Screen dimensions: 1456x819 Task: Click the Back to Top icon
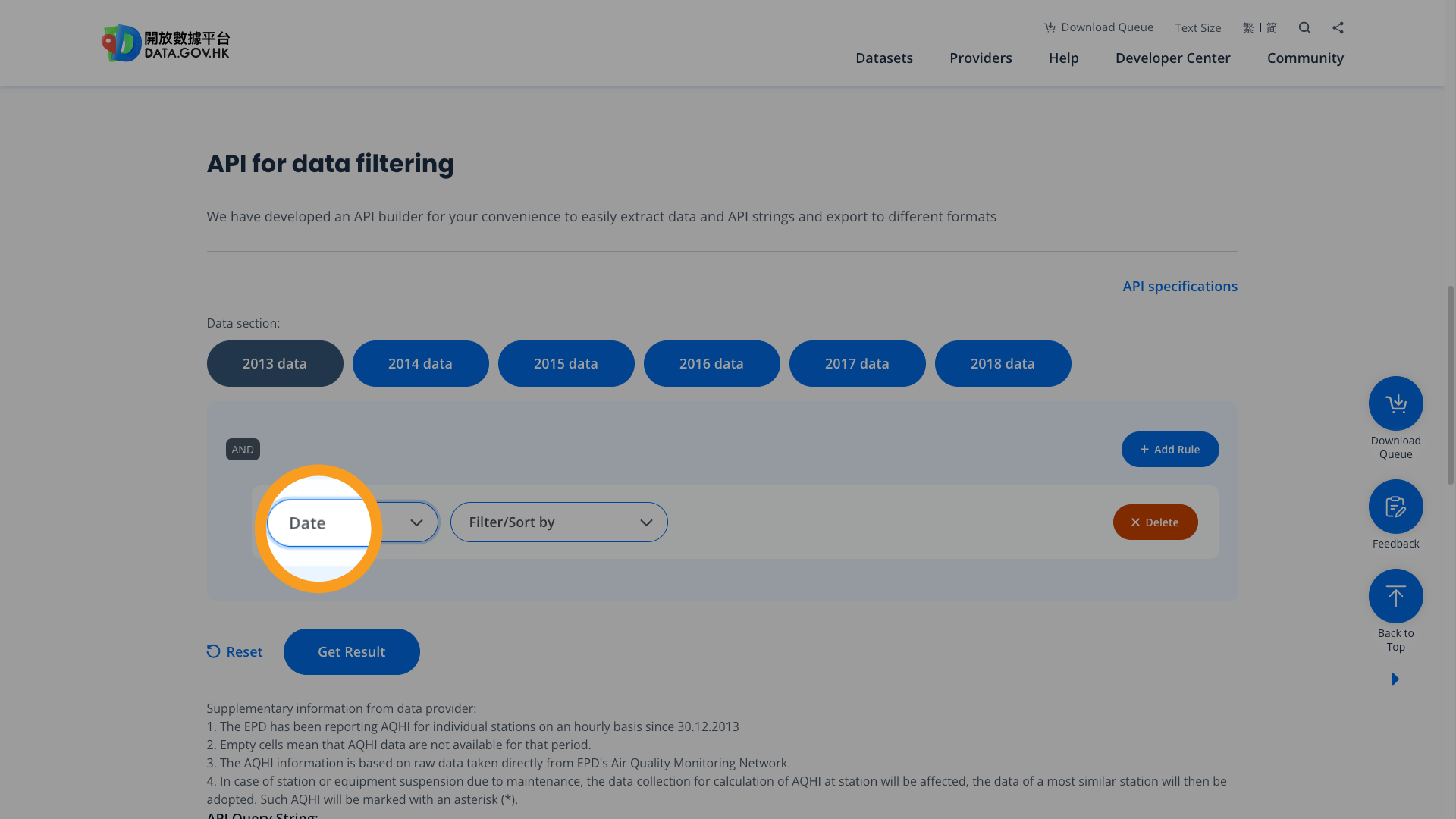[x=1395, y=596]
